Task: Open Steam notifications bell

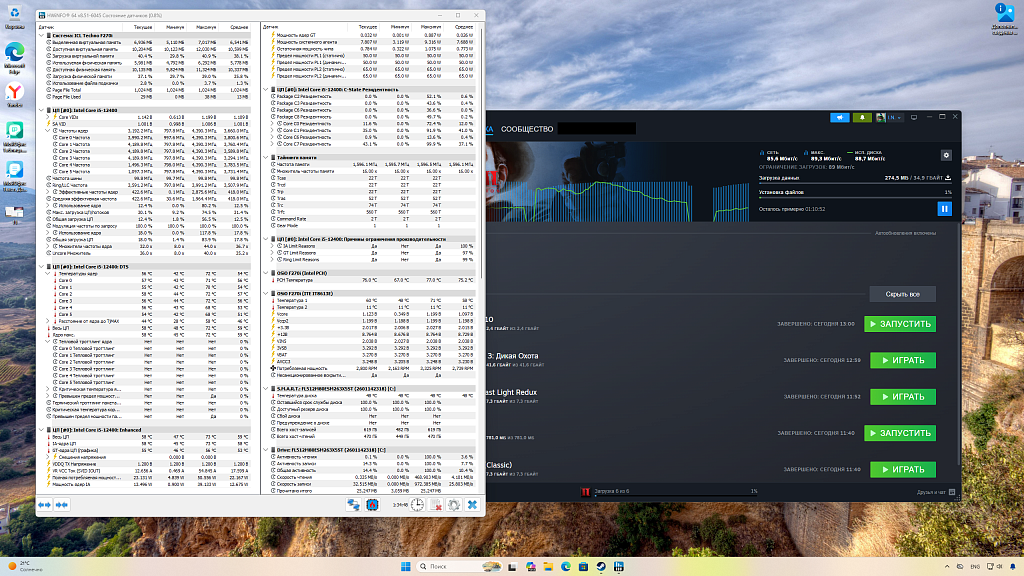Action: tap(862, 118)
